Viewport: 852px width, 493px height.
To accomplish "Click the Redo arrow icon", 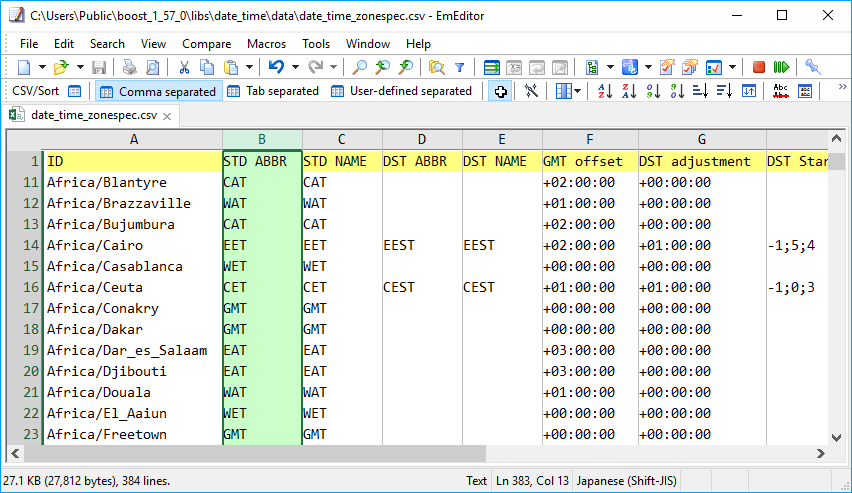I will pyautogui.click(x=315, y=67).
